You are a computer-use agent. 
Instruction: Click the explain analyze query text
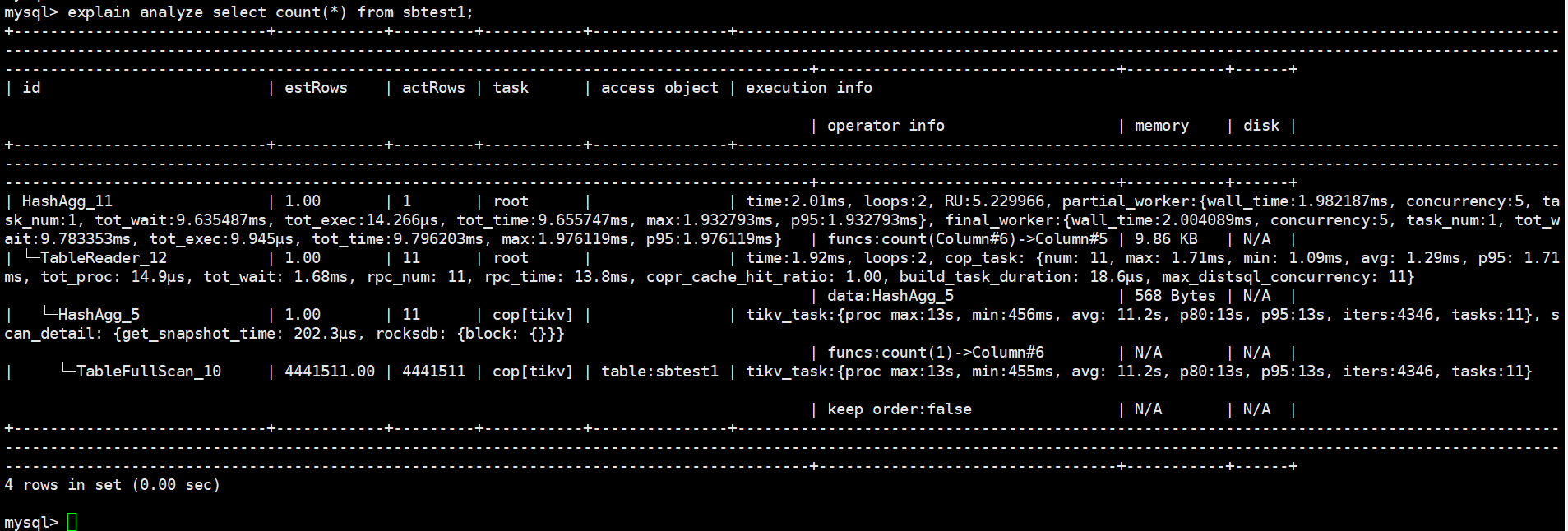(271, 12)
